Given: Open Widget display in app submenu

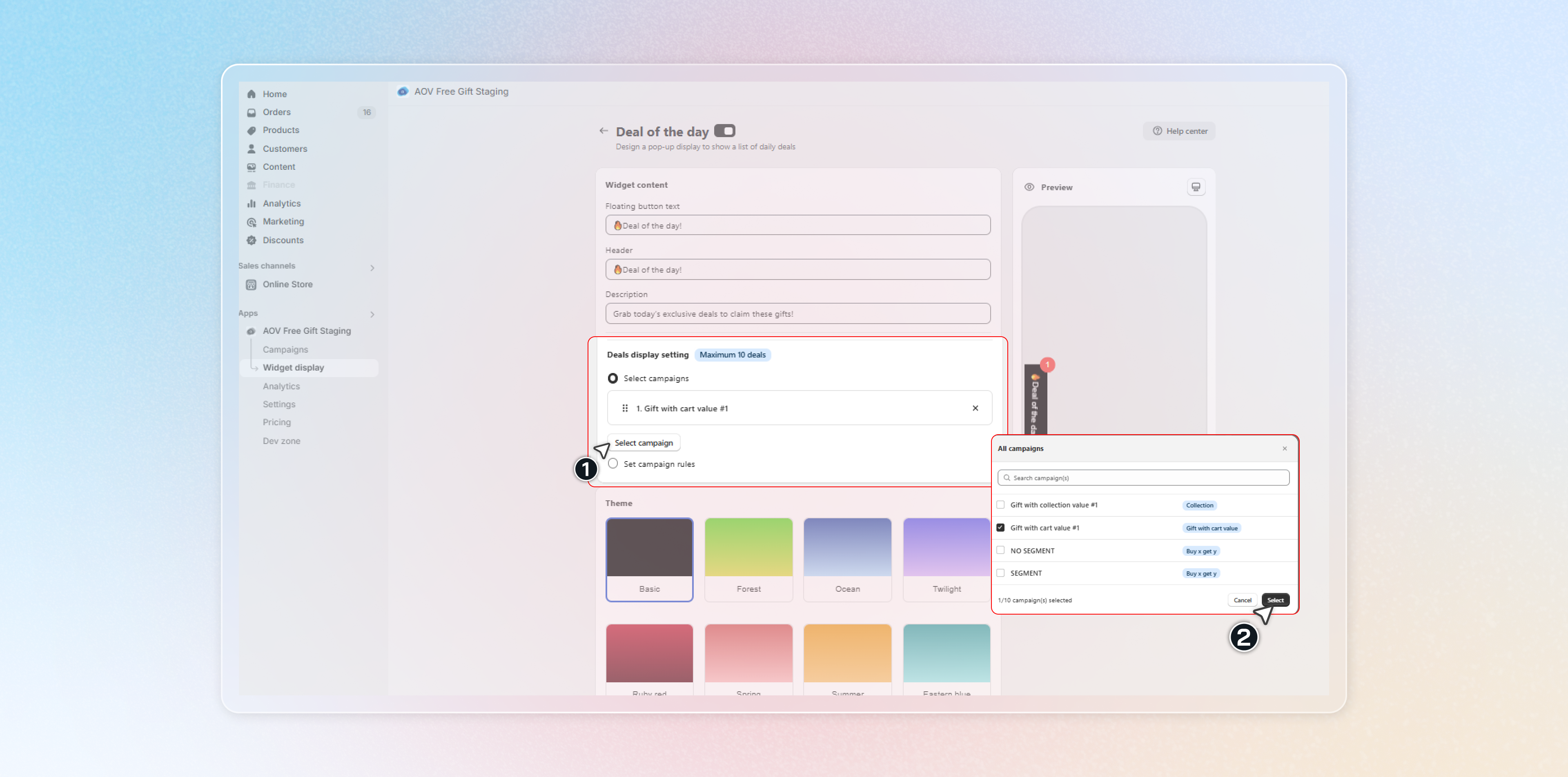Looking at the screenshot, I should pyautogui.click(x=294, y=368).
